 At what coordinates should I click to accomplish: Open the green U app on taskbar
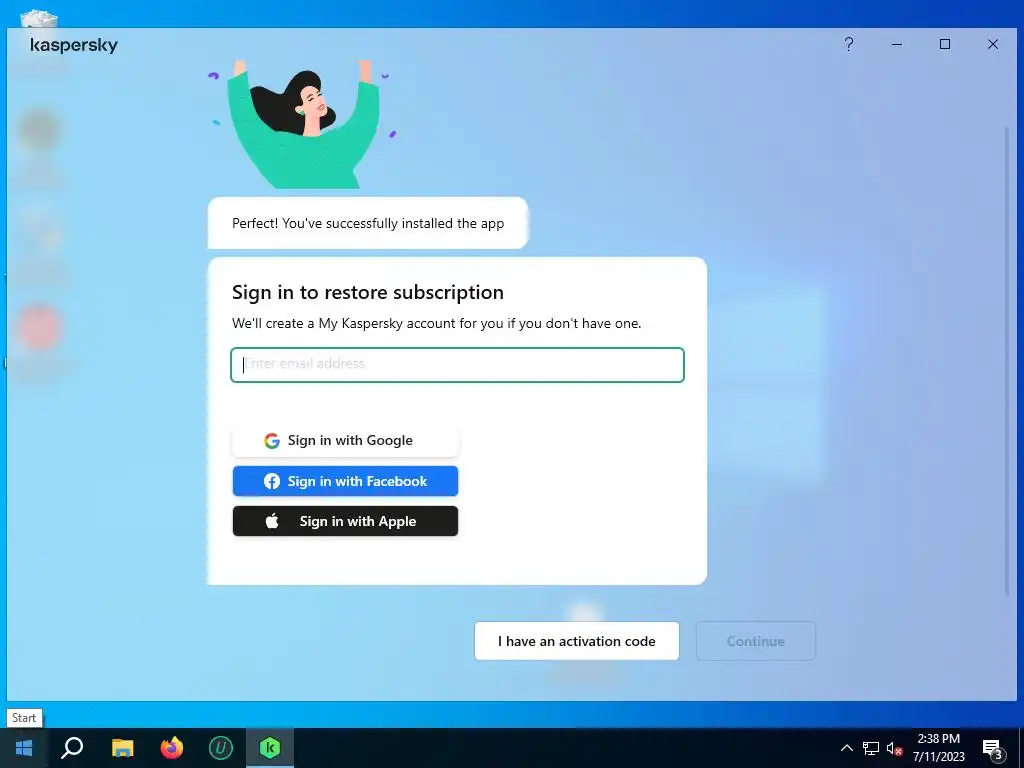point(221,748)
